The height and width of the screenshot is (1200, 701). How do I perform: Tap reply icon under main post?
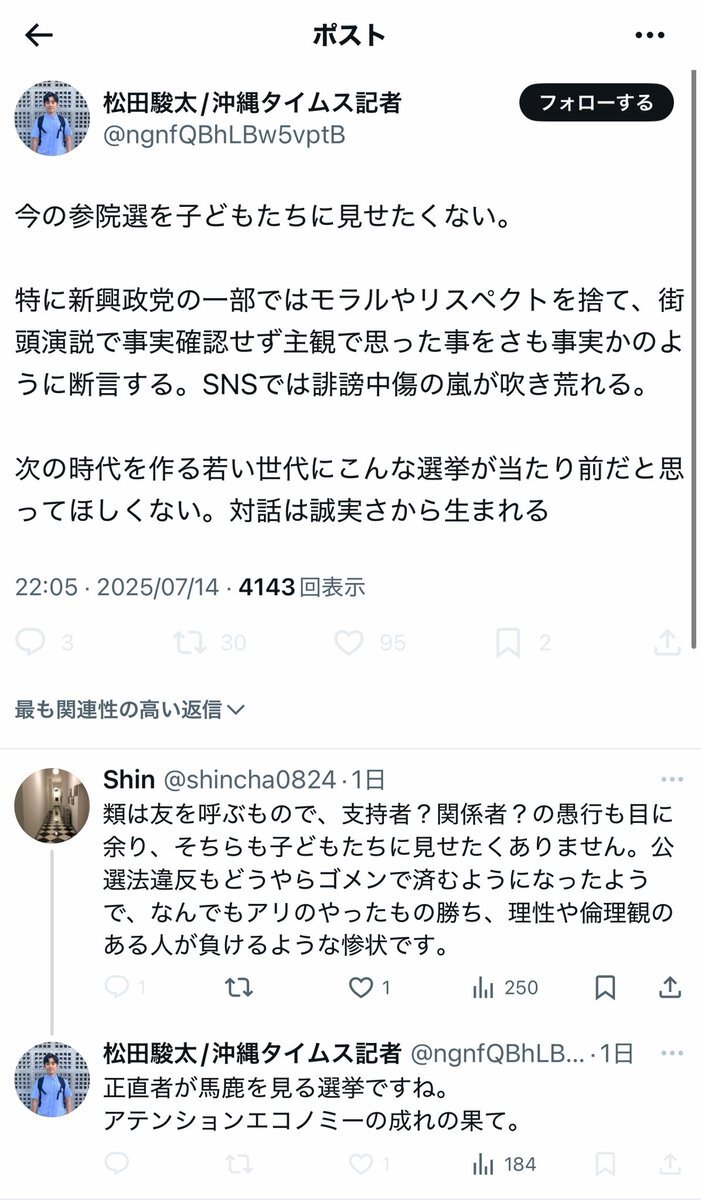[x=31, y=642]
